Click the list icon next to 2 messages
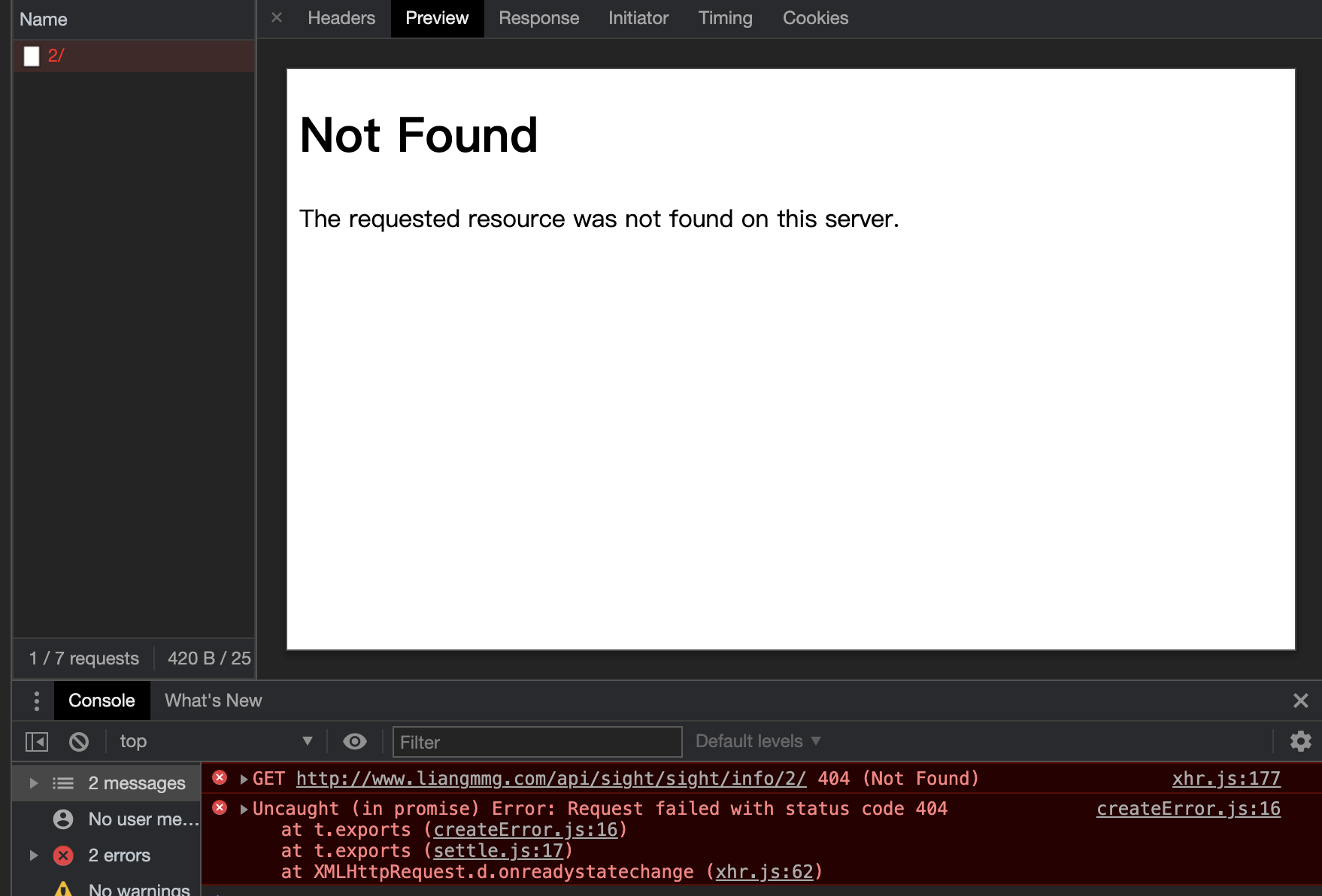Screen dimensions: 1322x896 click(63, 783)
